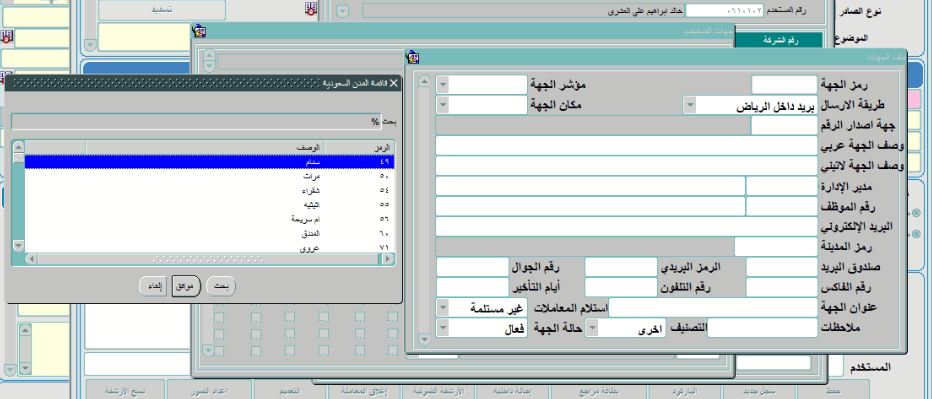This screenshot has height=399, width=932.
Task: Click the calendar icon beside تسديد field
Action: (x=311, y=9)
